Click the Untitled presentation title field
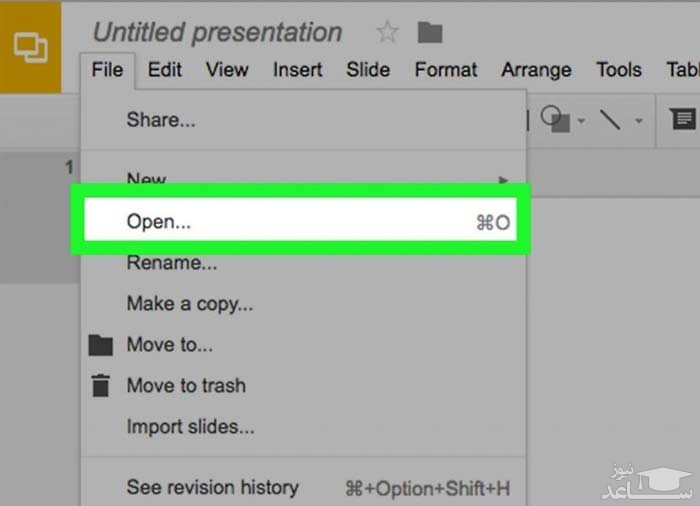This screenshot has width=700, height=506. click(217, 32)
